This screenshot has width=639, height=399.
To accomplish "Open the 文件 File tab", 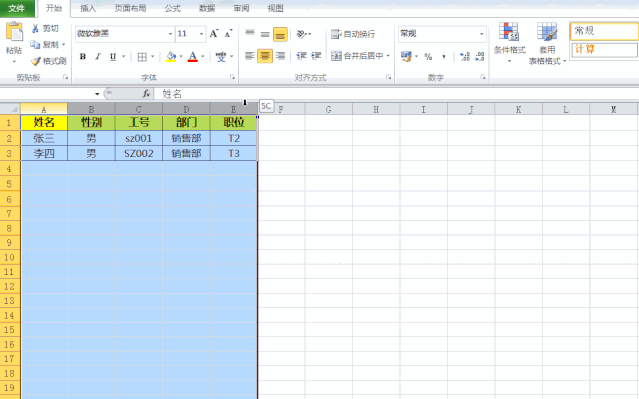I will pyautogui.click(x=17, y=8).
